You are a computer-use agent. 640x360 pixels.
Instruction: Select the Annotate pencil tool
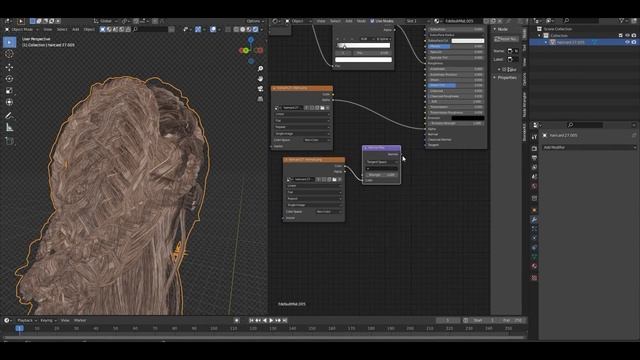9,116
